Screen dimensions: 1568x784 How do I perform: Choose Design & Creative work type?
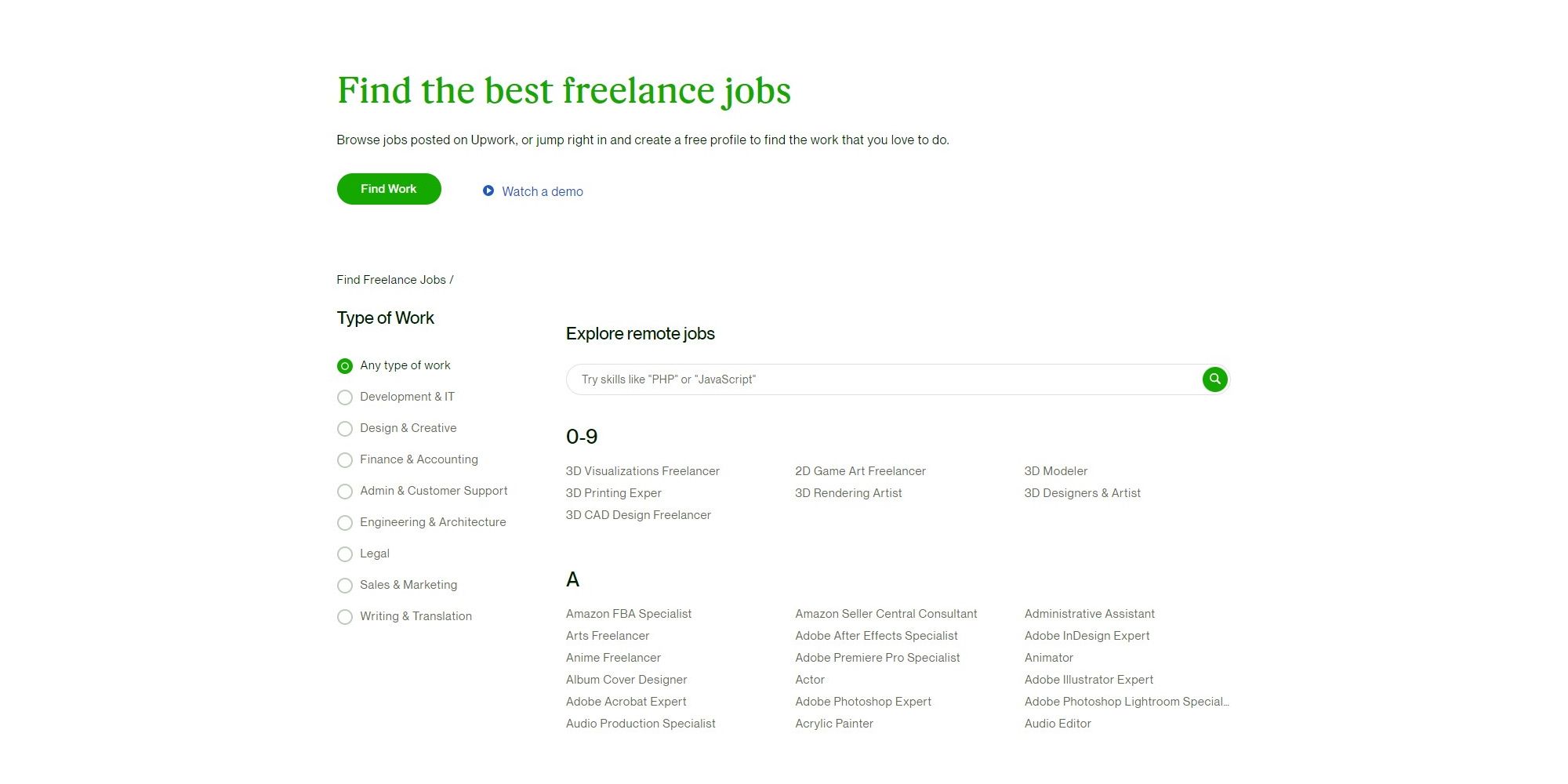[x=345, y=429]
